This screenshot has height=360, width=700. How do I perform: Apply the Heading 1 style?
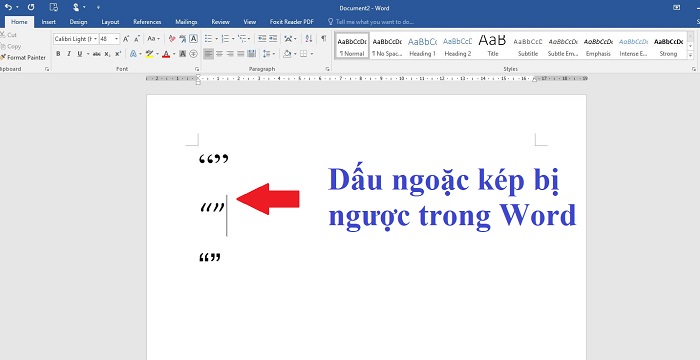[422, 46]
